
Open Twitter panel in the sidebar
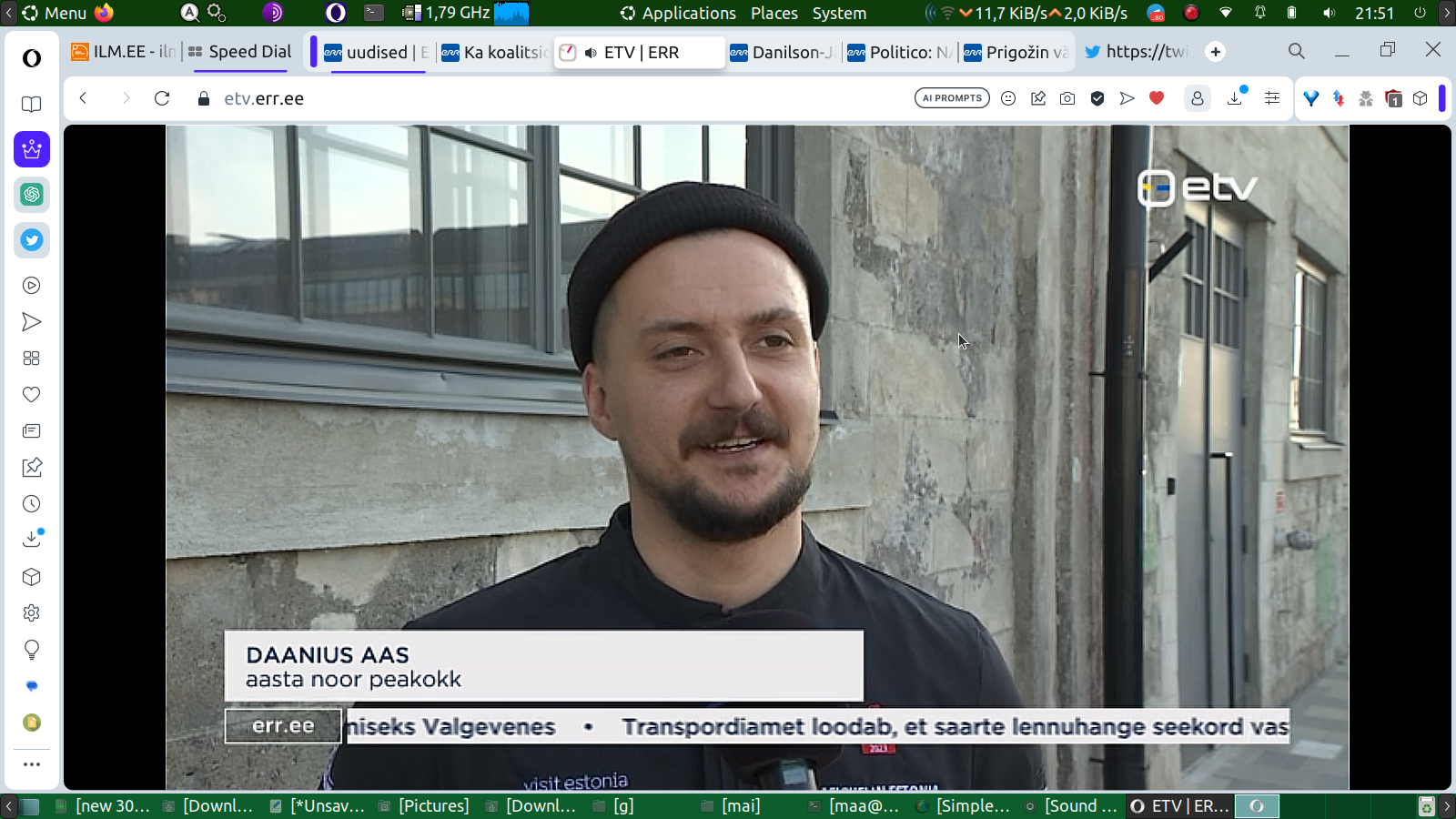pyautogui.click(x=32, y=240)
